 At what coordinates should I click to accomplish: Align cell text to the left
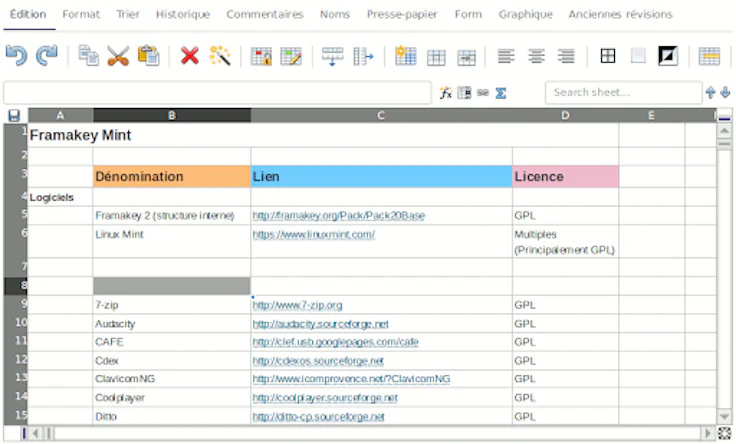506,56
